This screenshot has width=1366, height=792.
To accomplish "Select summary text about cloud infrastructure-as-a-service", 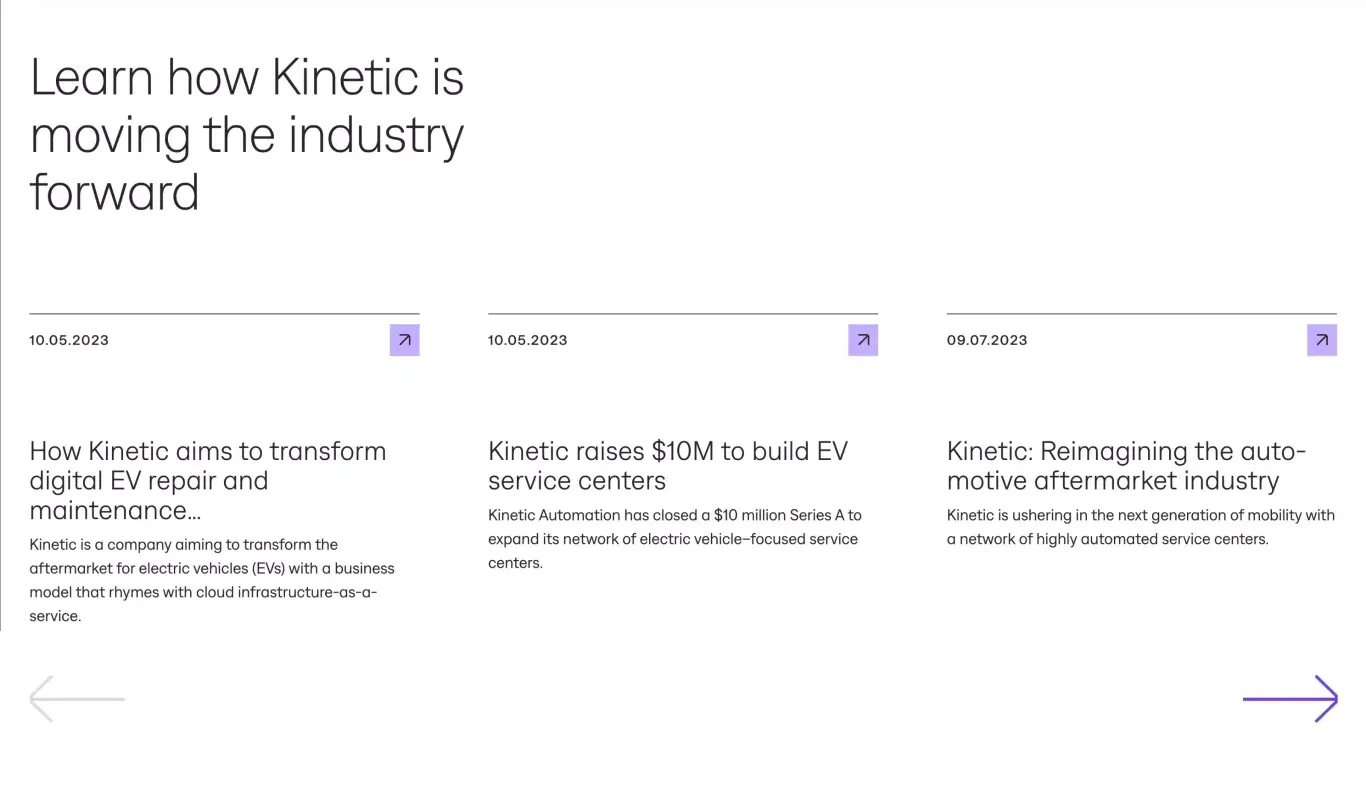I will point(212,580).
